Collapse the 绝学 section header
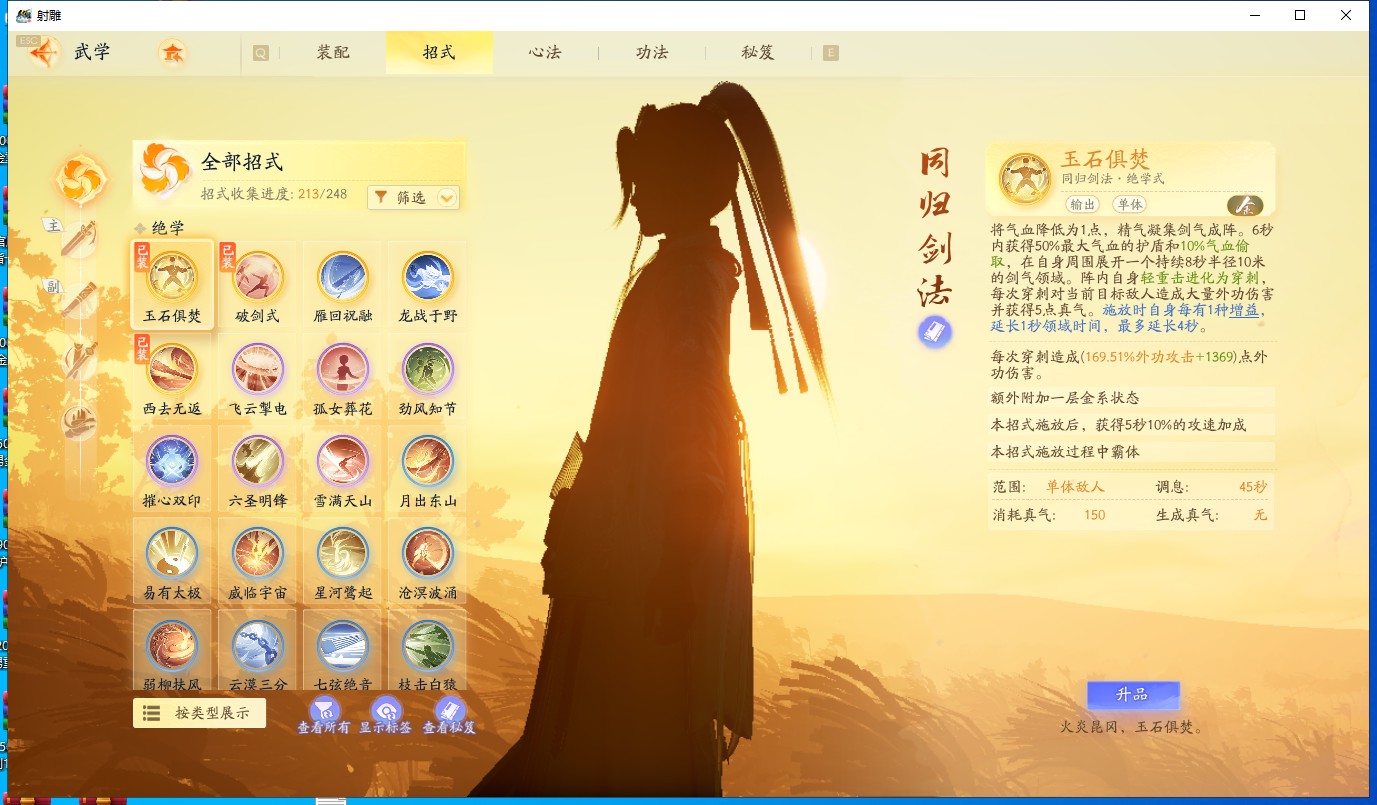 [161, 228]
